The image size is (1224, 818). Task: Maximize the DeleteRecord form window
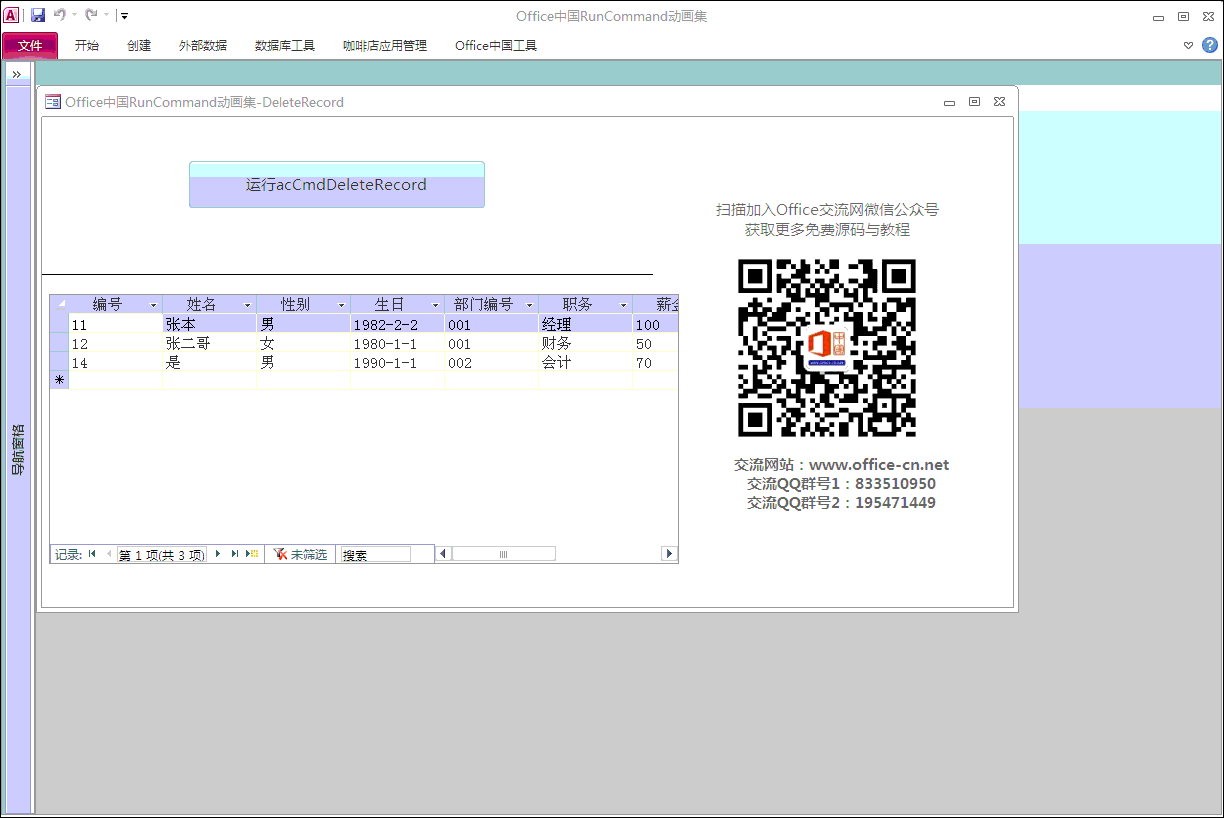point(974,102)
